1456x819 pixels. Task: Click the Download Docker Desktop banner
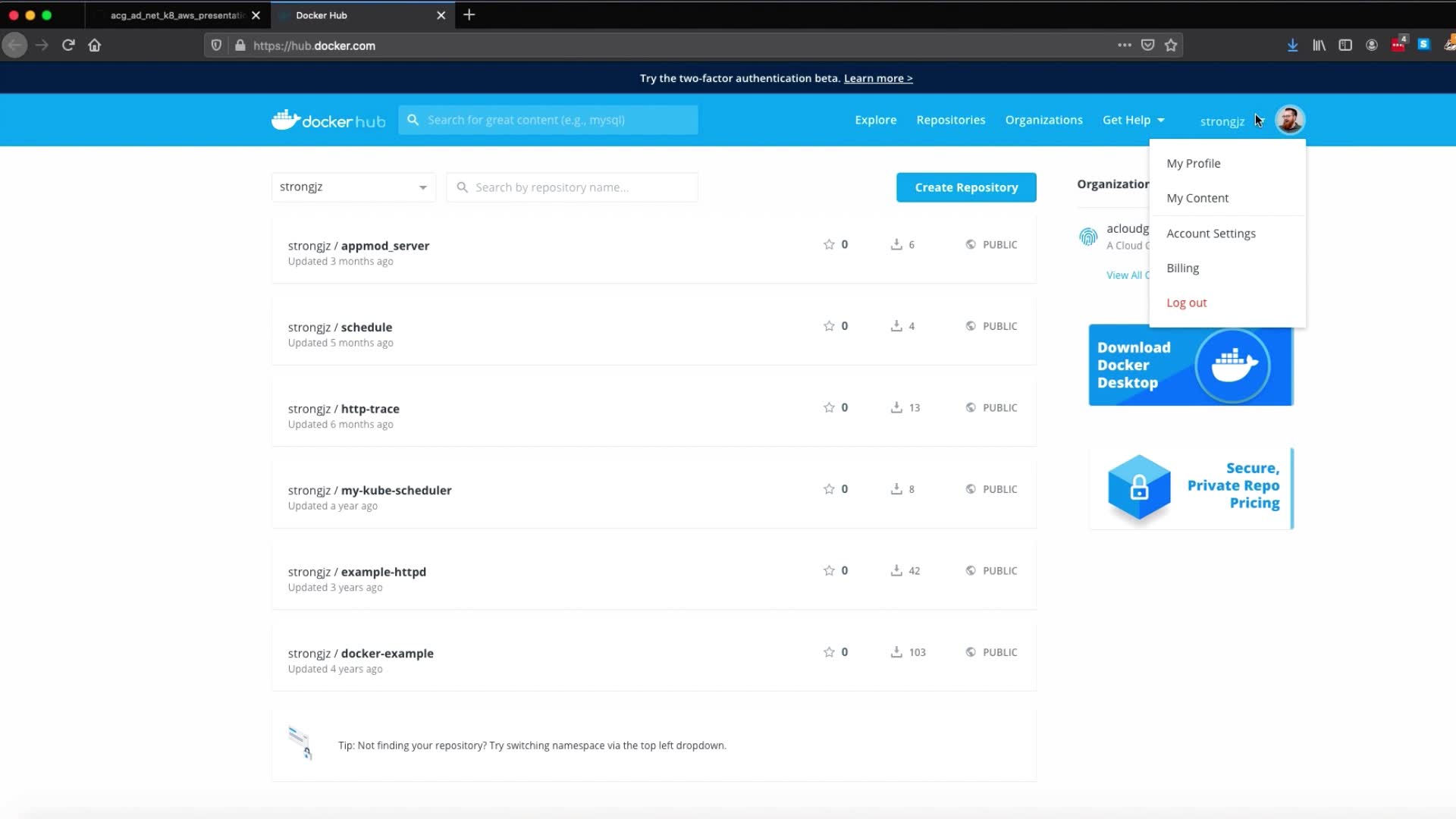1191,366
